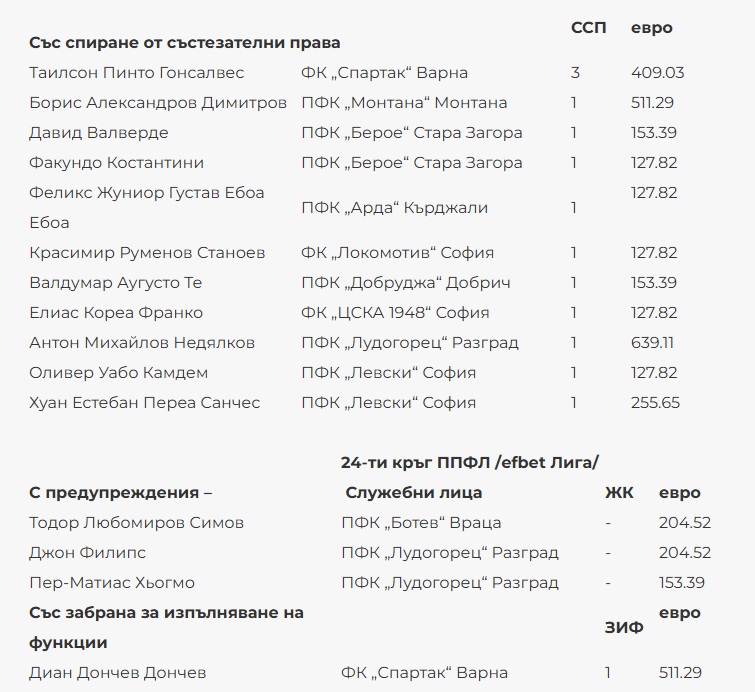Click player name Таилсон Пинто Гонсалвес
This screenshot has height=692, width=755.
(x=136, y=73)
